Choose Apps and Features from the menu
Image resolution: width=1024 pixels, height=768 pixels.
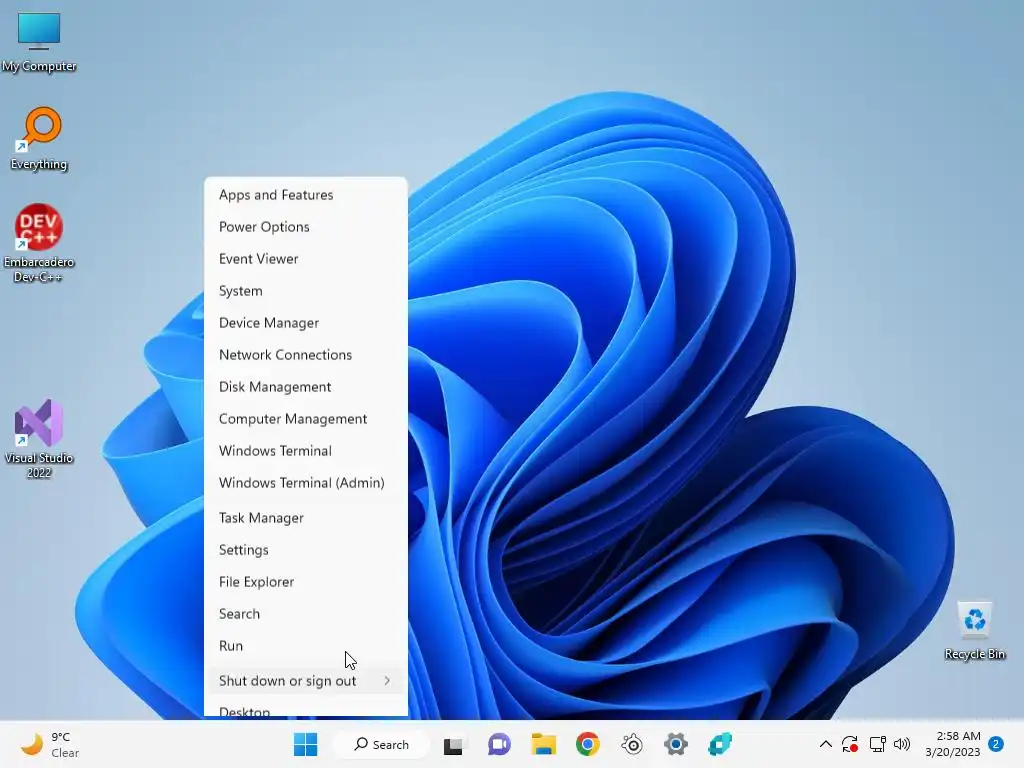point(306,195)
